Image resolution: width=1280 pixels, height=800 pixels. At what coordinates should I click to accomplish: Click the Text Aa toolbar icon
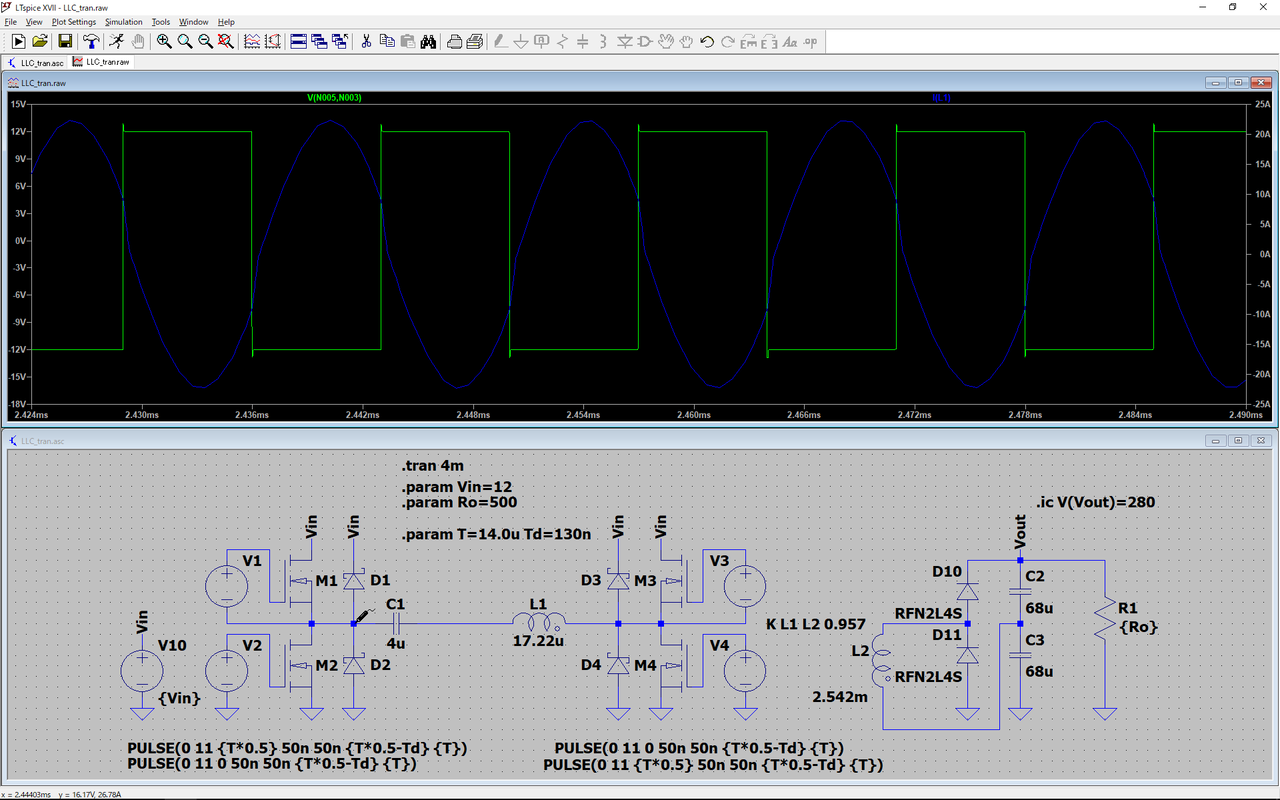790,41
